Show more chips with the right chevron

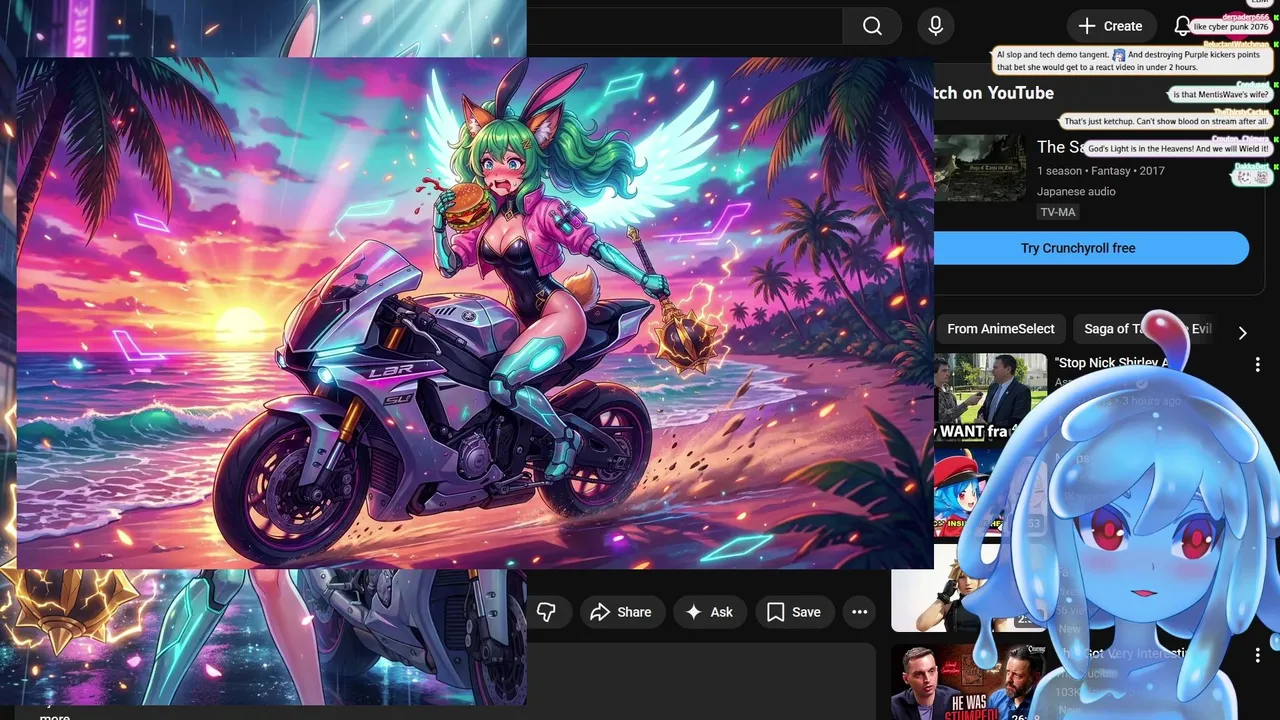pos(1242,332)
